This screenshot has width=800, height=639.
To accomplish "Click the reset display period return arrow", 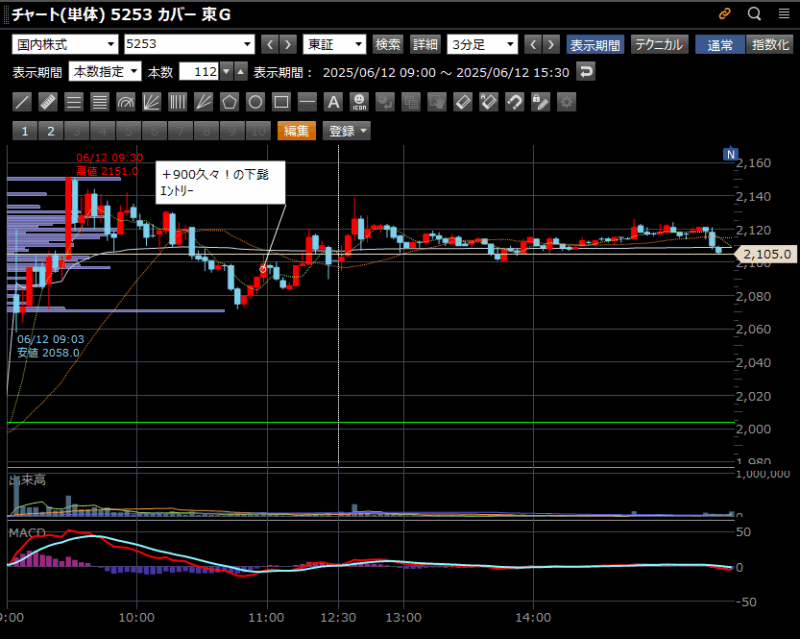I will pos(586,71).
